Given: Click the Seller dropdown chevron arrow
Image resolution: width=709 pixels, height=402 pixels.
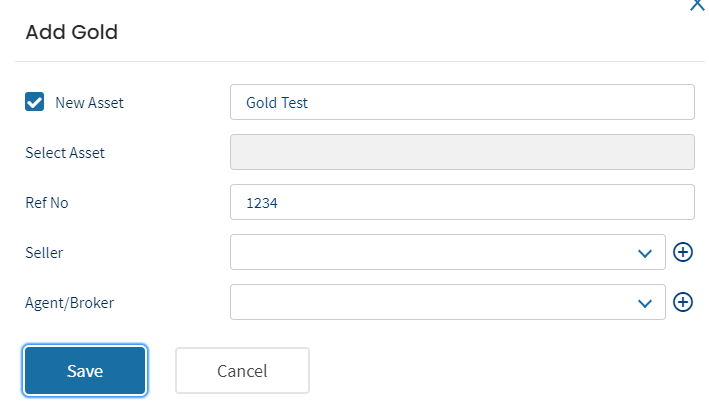Looking at the screenshot, I should (645, 253).
